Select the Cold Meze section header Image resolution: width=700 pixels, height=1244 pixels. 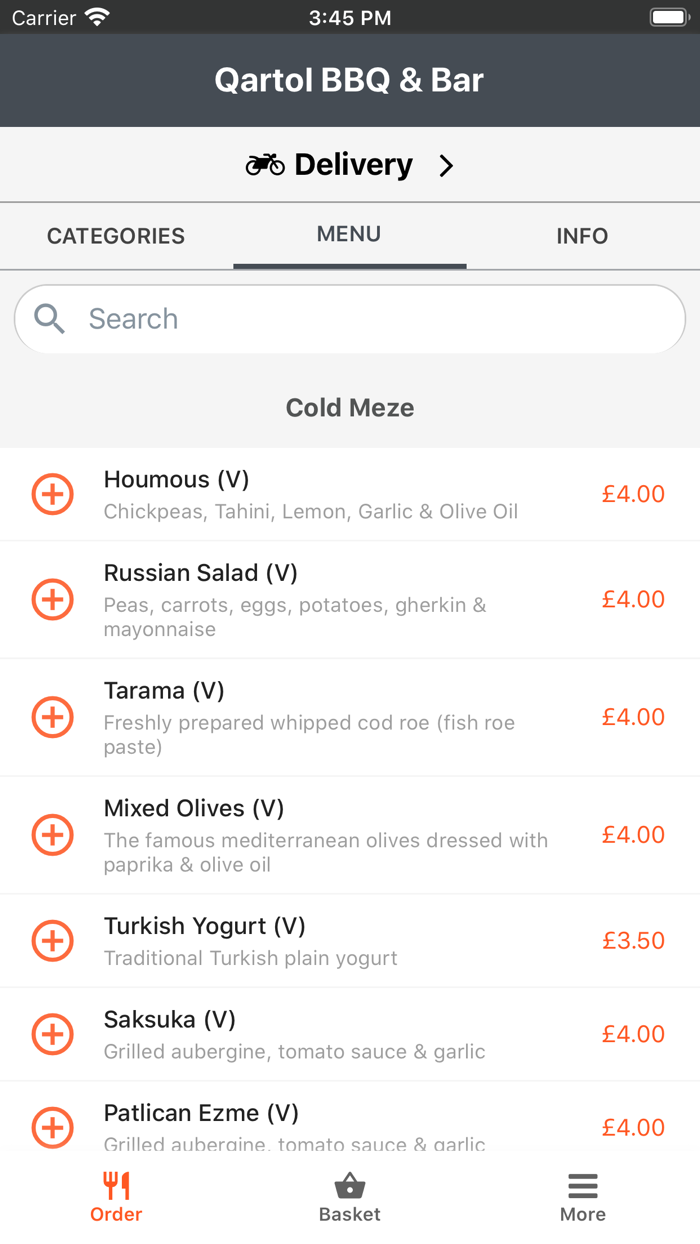349,407
